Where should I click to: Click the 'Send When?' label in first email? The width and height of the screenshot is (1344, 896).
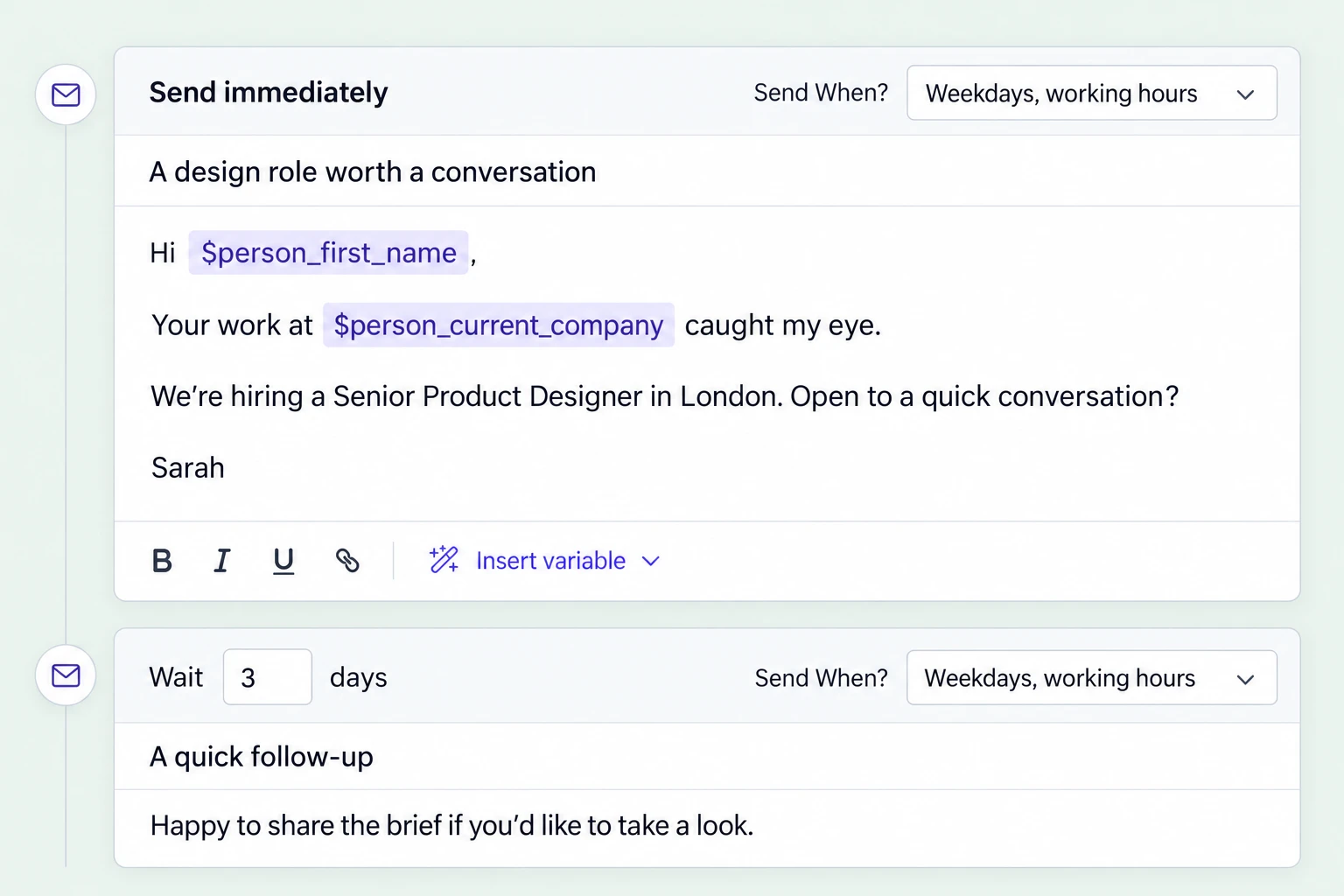[x=821, y=93]
